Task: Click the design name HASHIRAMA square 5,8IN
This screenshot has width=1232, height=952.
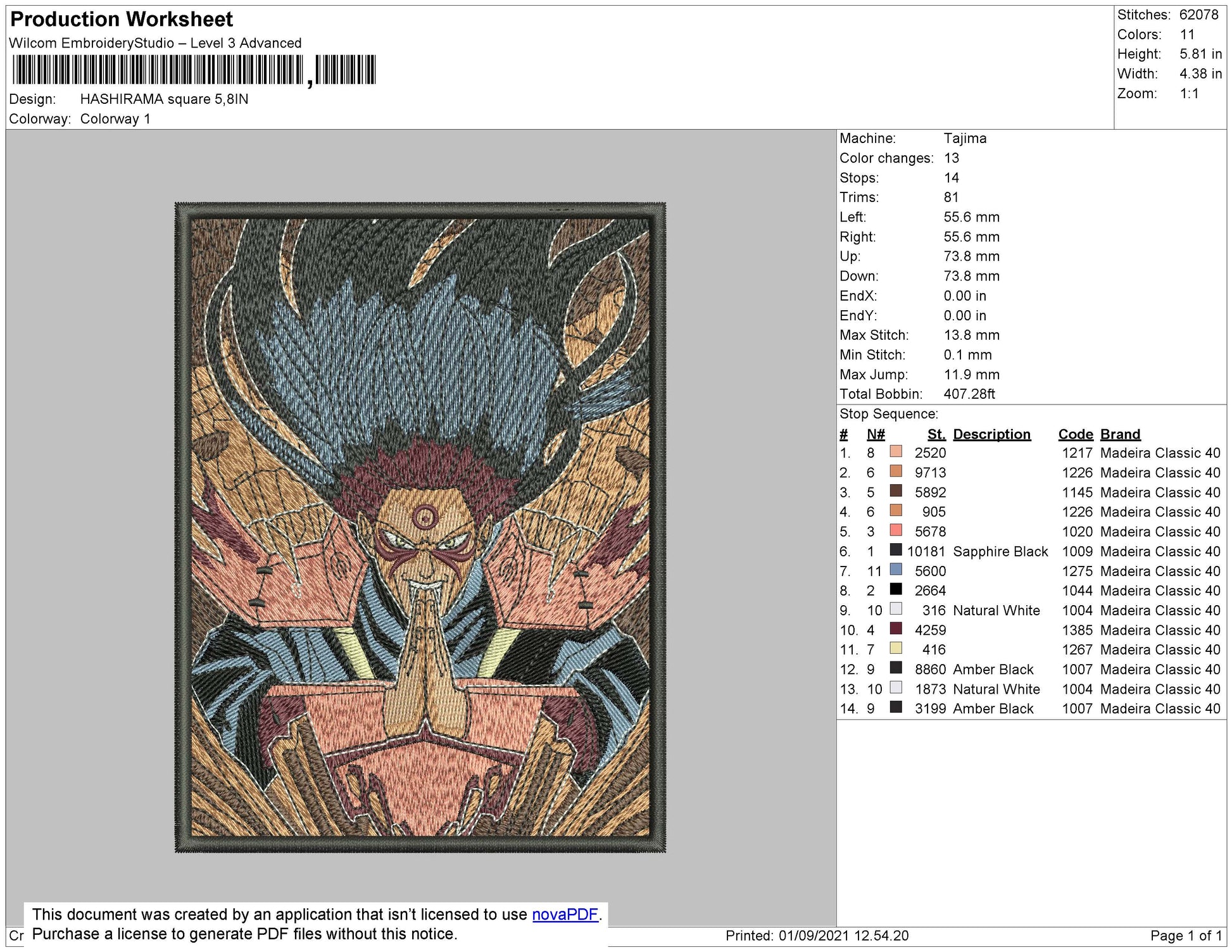Action: (x=164, y=99)
